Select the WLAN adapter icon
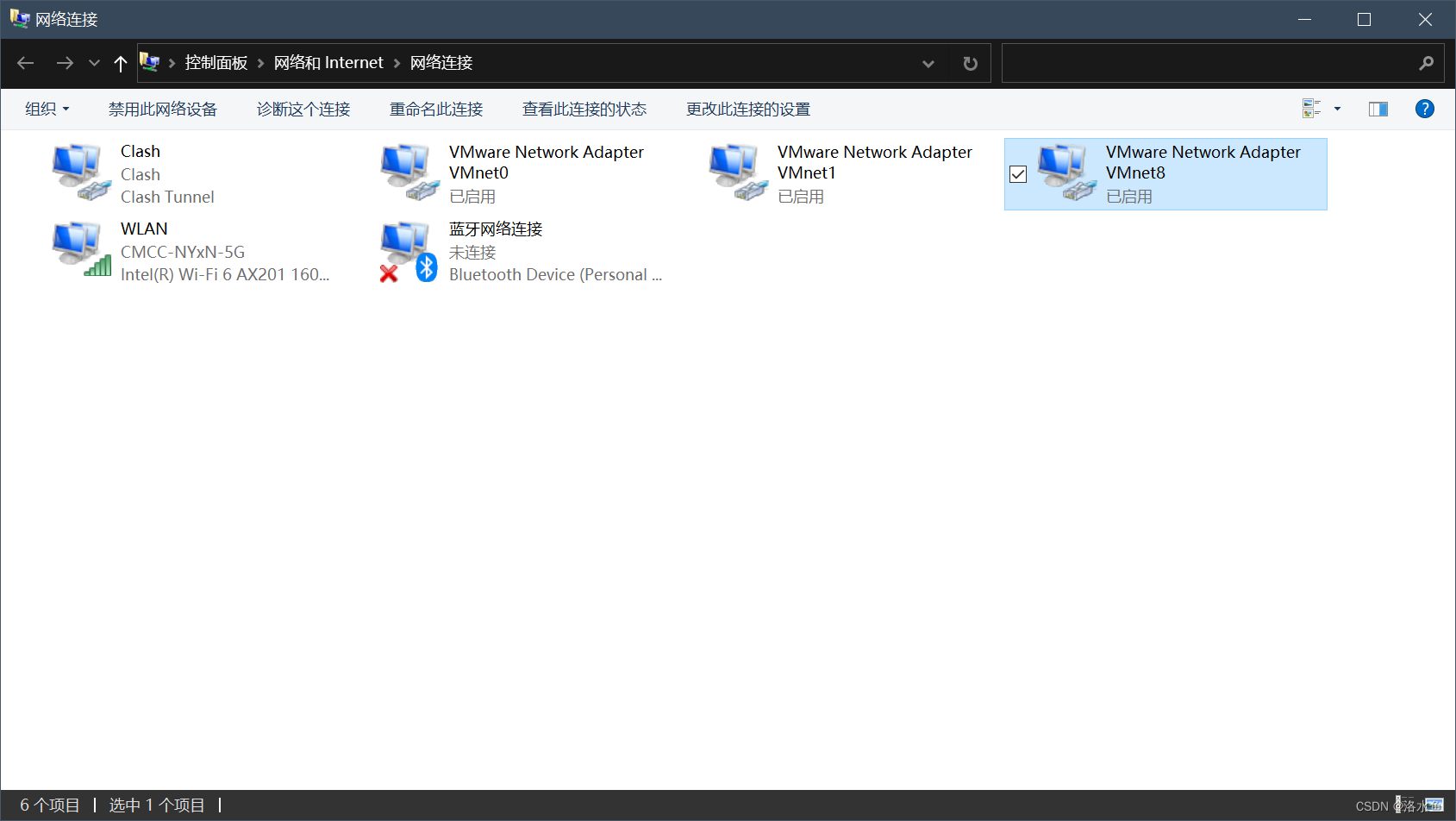1456x821 pixels. tap(82, 250)
